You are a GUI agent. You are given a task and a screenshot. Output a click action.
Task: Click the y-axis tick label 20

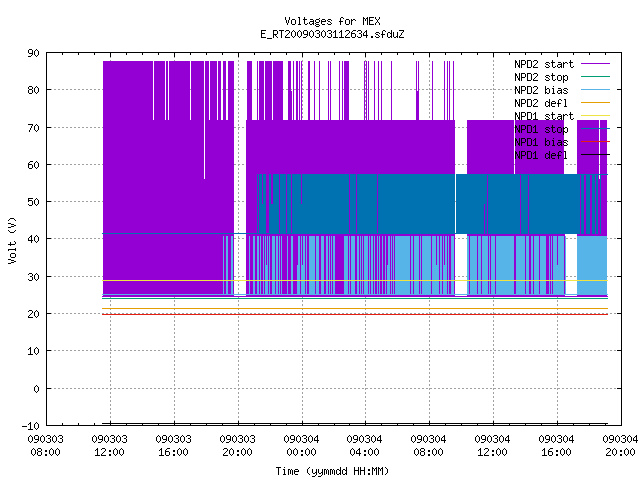pos(33,314)
